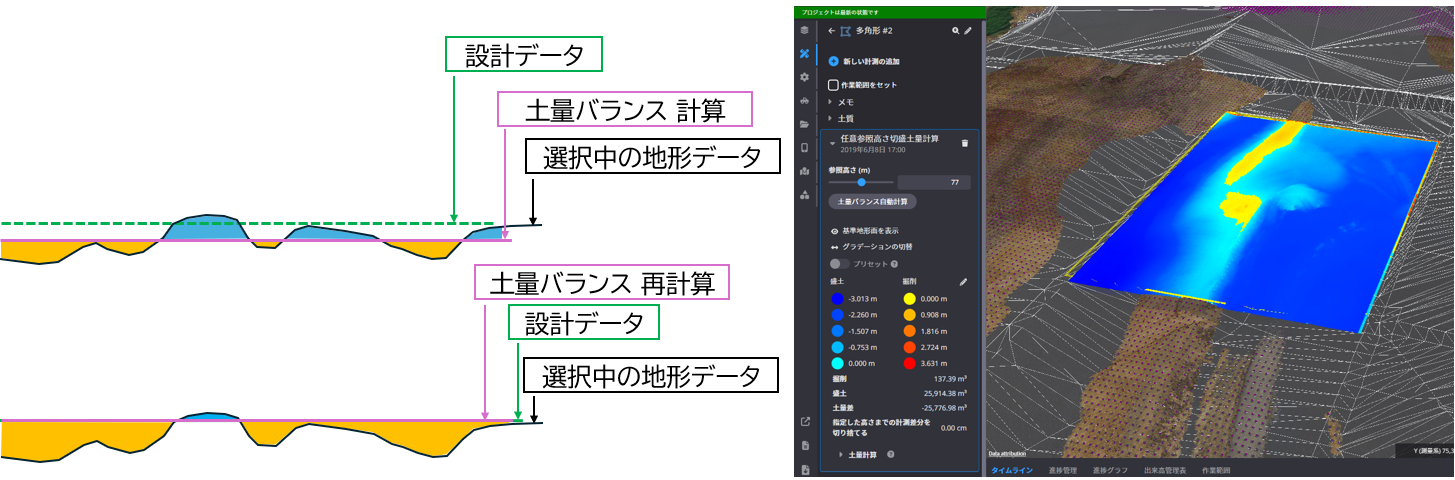Delete the 任意参照高さ切盛土量計算 measurement
Viewport: 1455px width, 480px height.
pyautogui.click(x=965, y=143)
